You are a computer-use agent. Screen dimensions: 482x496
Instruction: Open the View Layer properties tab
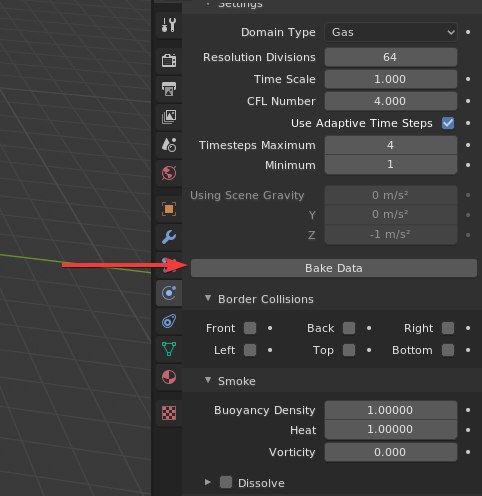(x=169, y=117)
